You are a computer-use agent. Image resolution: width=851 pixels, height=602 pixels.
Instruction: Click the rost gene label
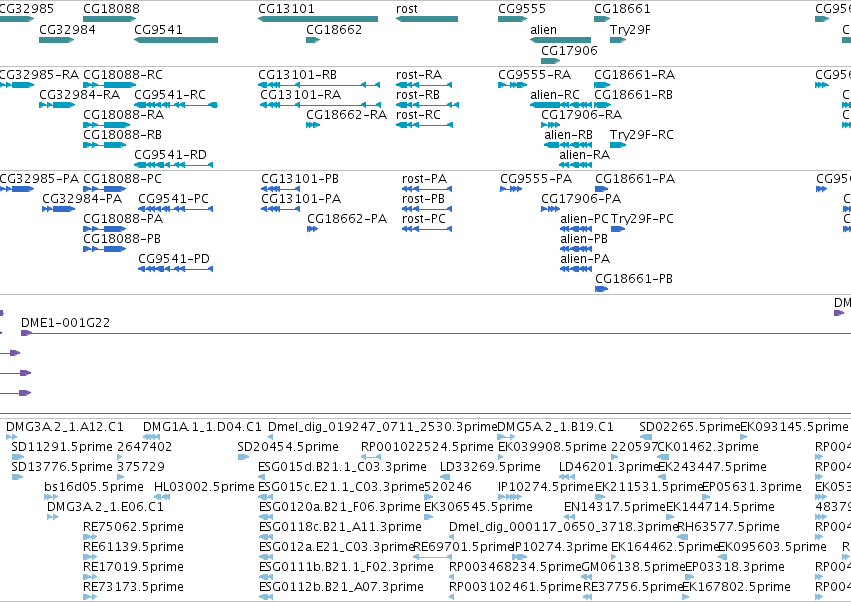tap(407, 9)
